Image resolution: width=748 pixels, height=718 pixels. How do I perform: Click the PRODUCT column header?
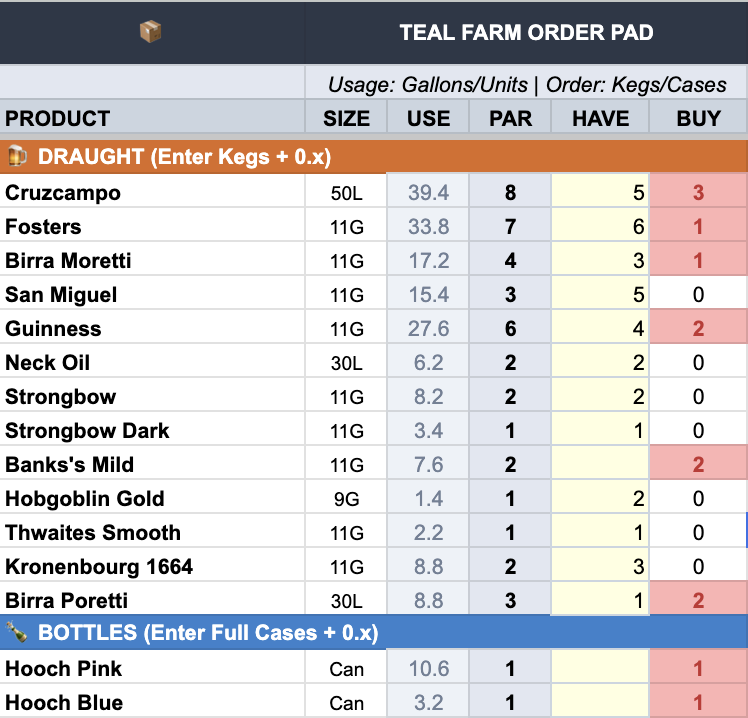pos(58,118)
